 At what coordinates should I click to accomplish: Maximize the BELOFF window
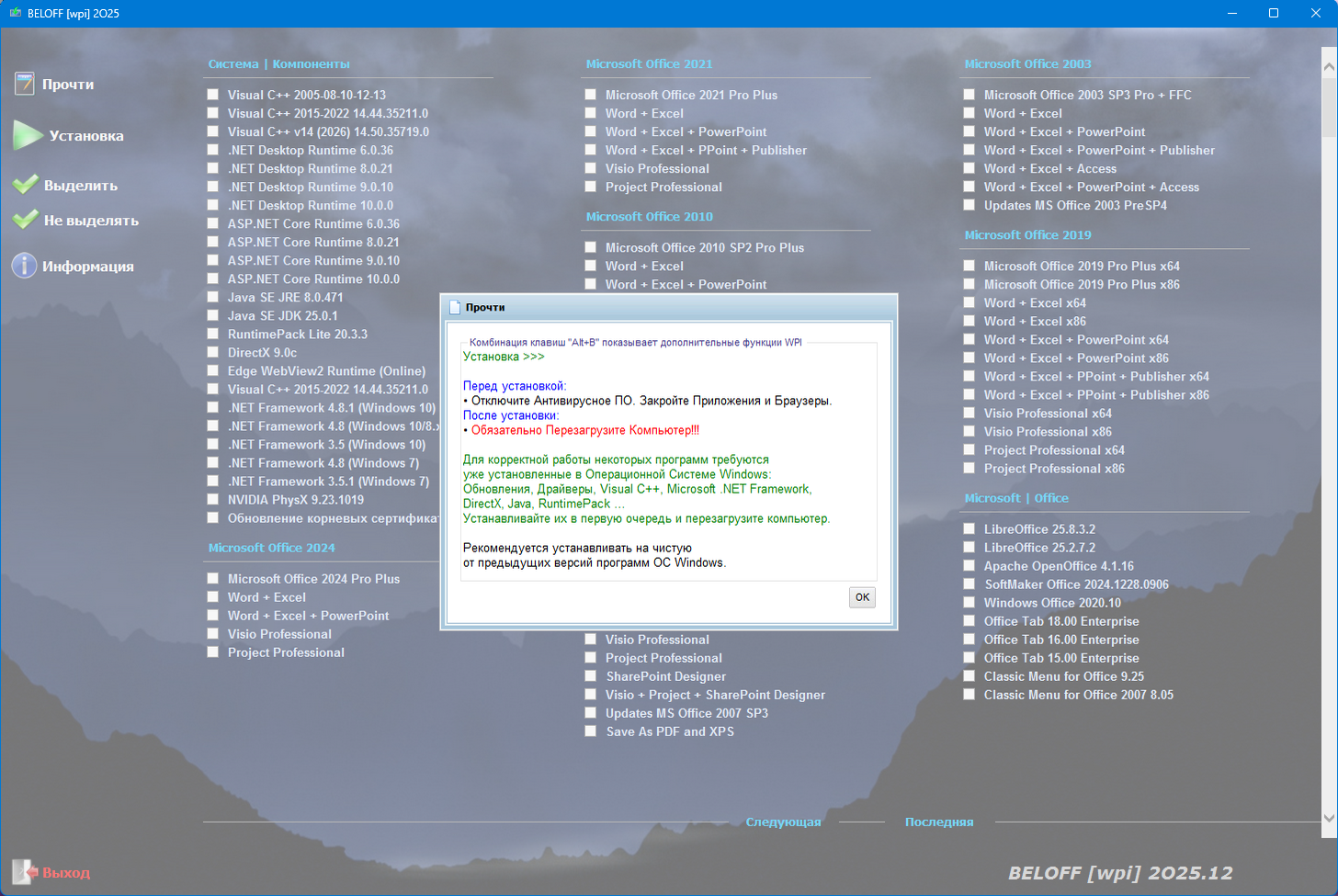[x=1273, y=13]
